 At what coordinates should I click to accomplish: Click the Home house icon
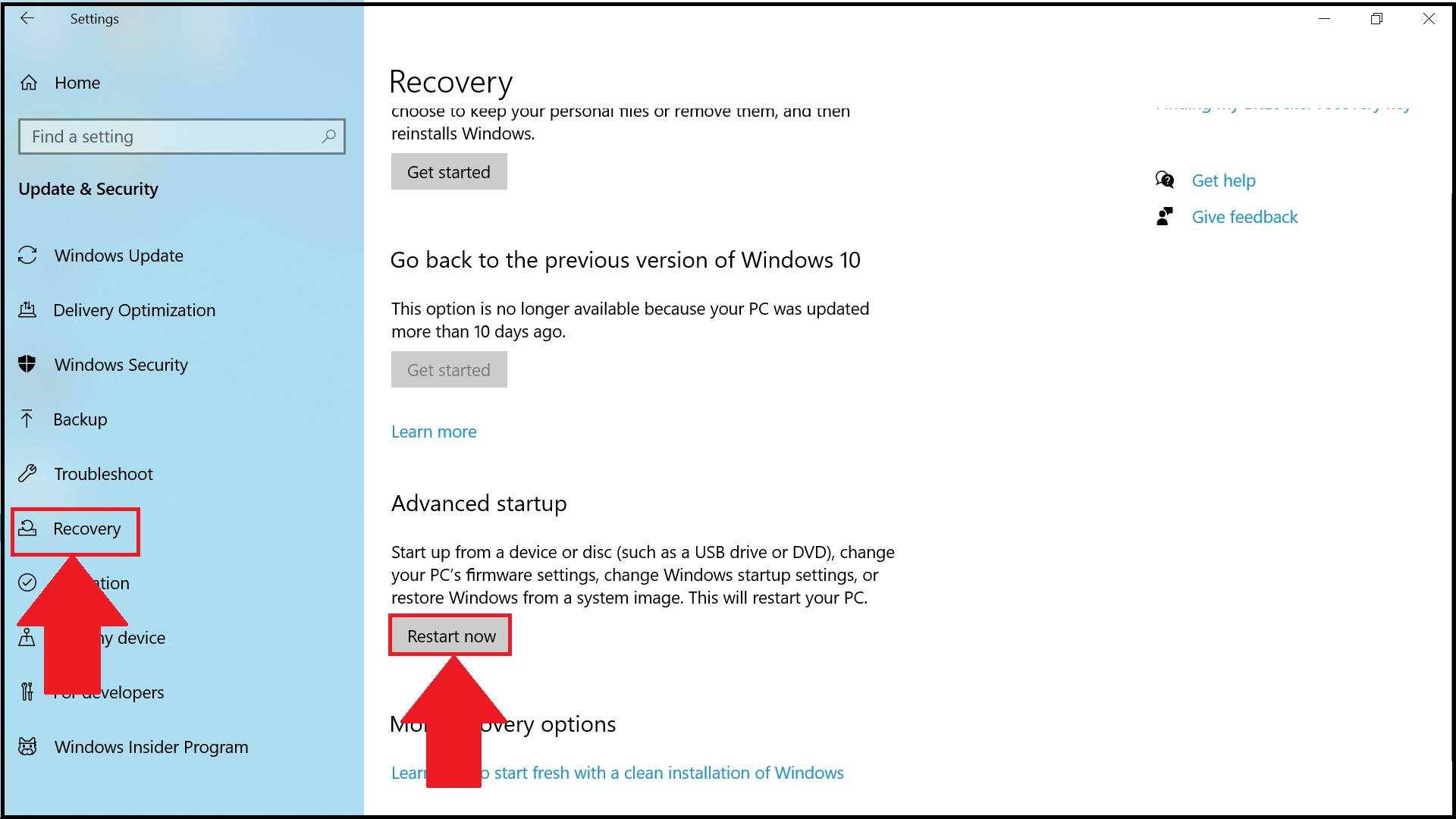pyautogui.click(x=28, y=83)
